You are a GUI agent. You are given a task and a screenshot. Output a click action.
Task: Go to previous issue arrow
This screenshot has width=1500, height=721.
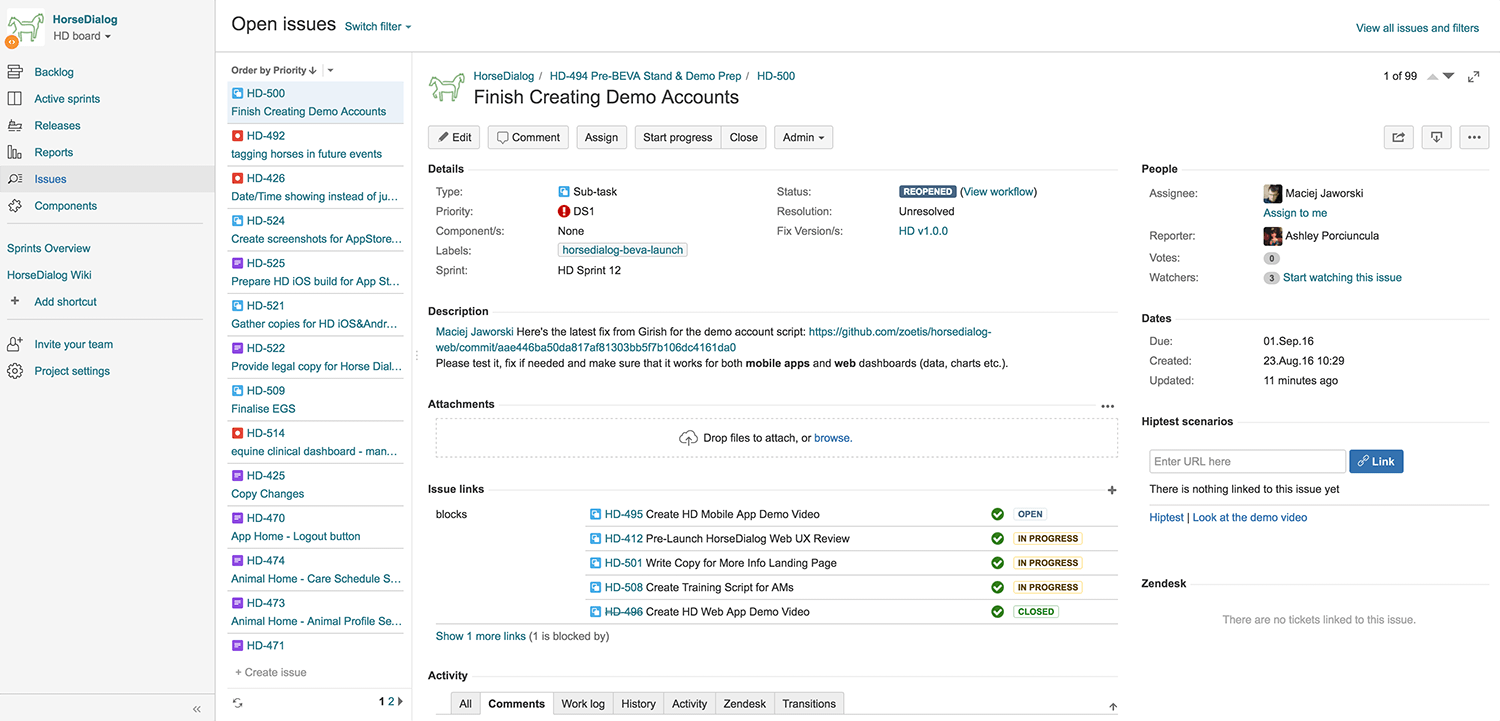pyautogui.click(x=1433, y=77)
